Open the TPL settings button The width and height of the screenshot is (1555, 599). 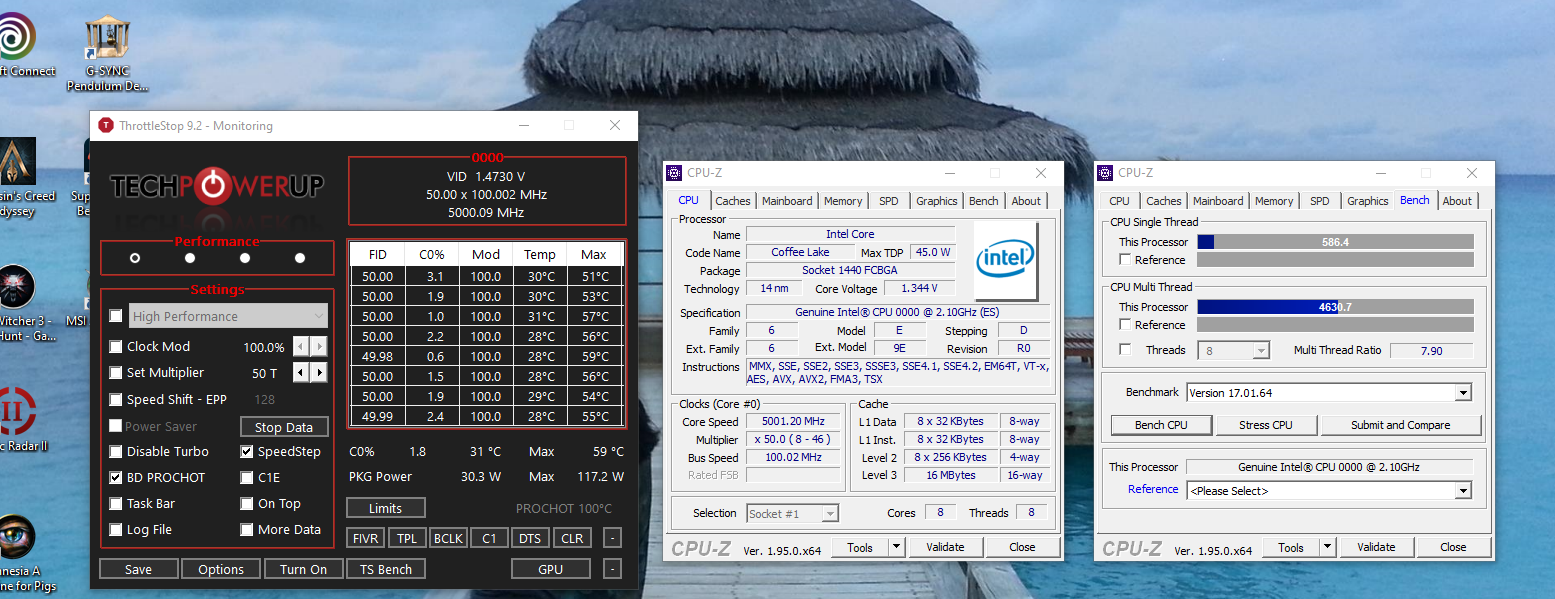coord(407,538)
